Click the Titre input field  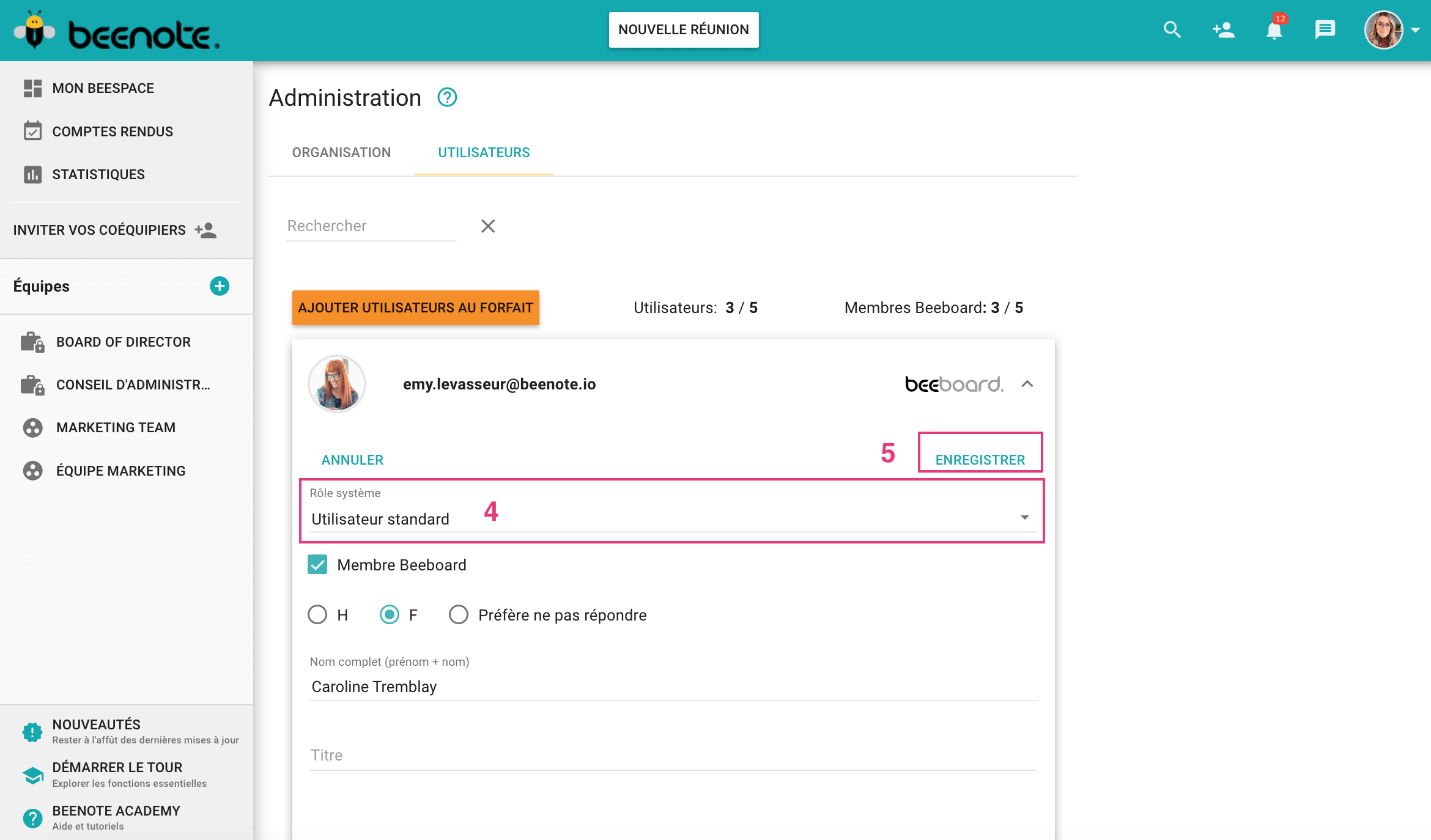click(x=673, y=755)
